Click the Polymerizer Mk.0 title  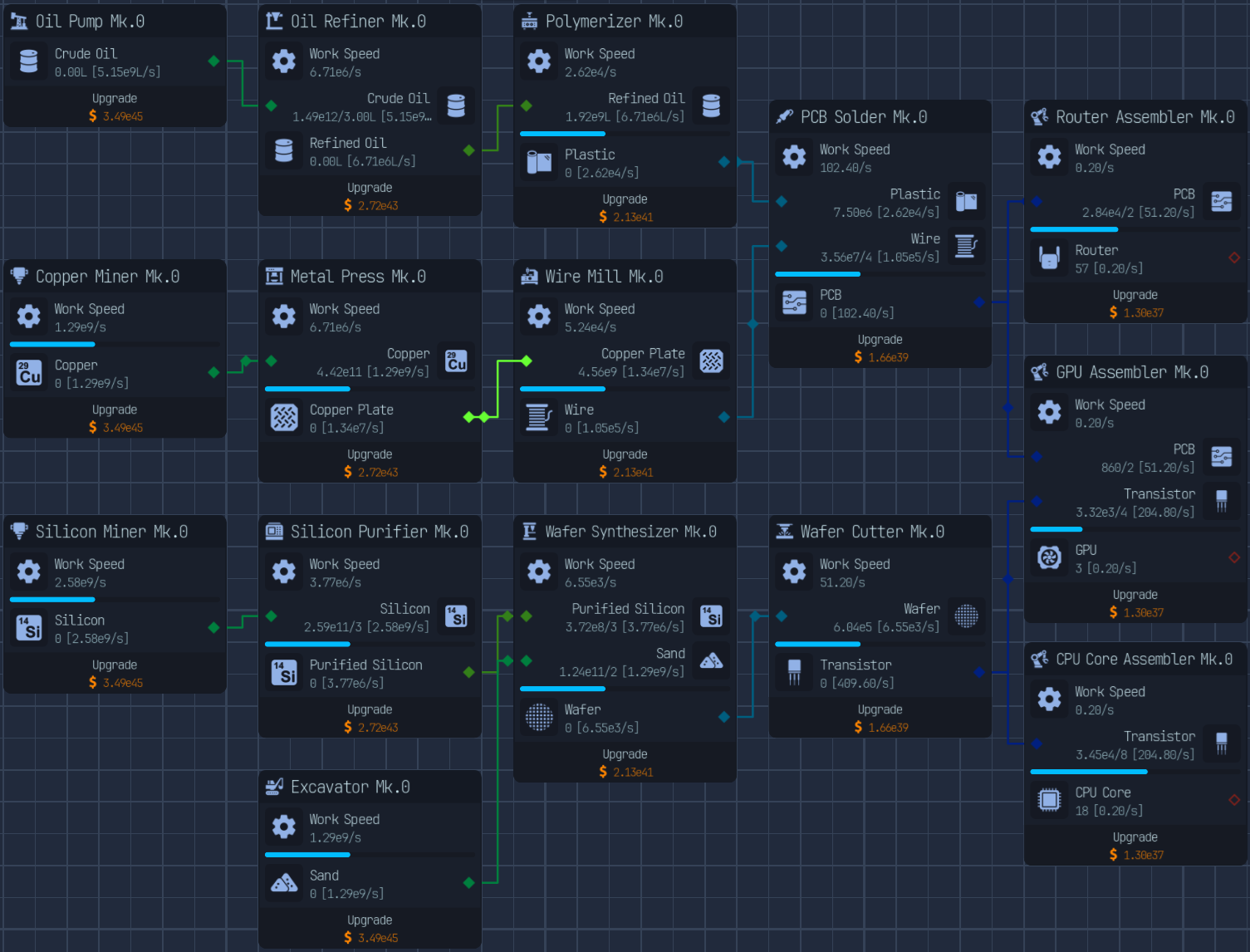point(614,22)
